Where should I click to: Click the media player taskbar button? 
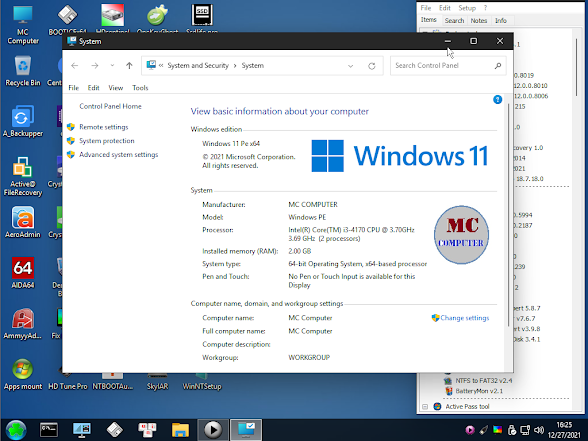(x=213, y=430)
